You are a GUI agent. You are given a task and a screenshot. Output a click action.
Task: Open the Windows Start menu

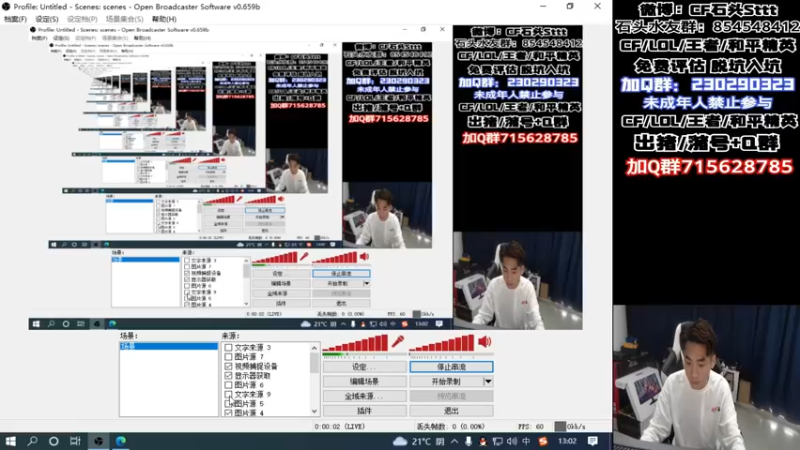click(x=10, y=441)
